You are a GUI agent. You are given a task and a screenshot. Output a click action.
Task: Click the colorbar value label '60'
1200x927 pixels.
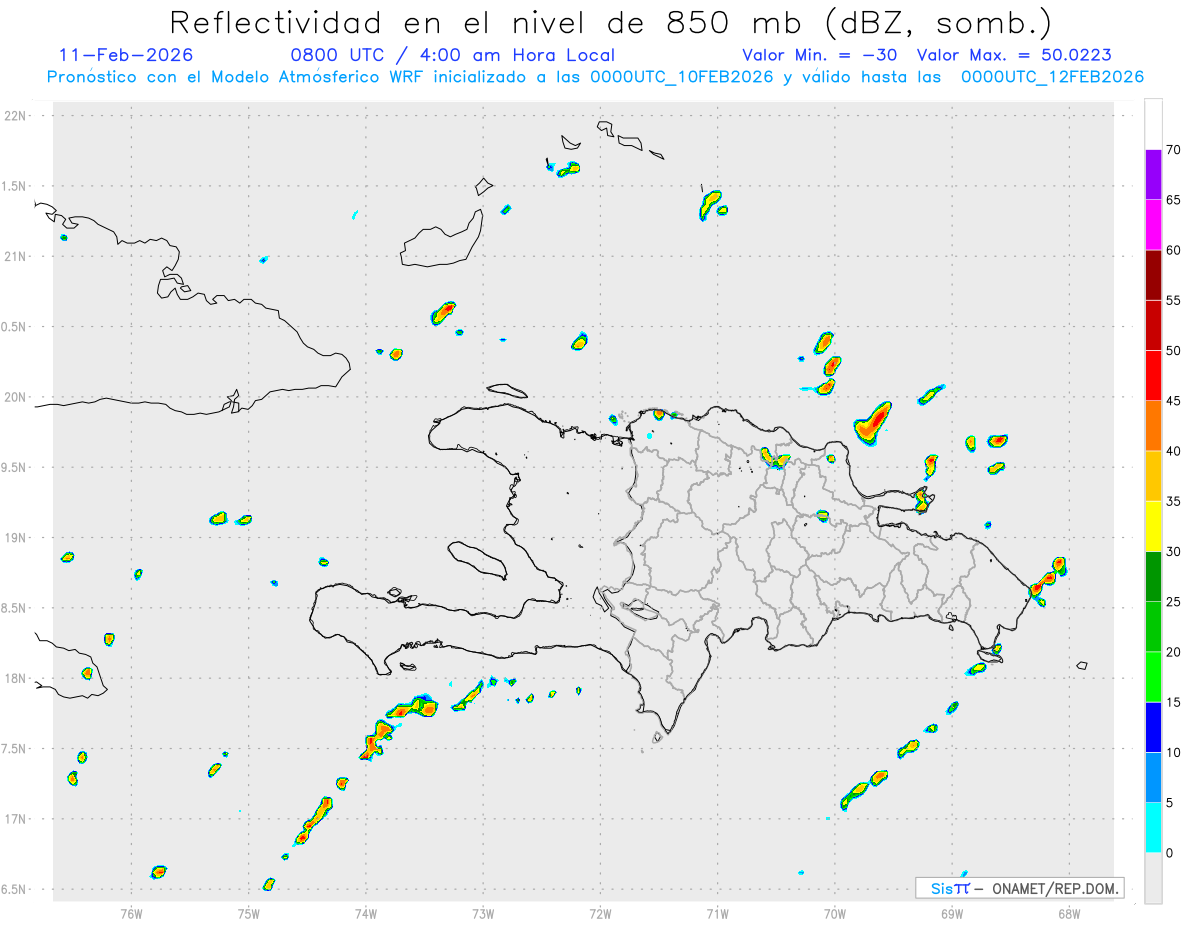(x=1174, y=250)
